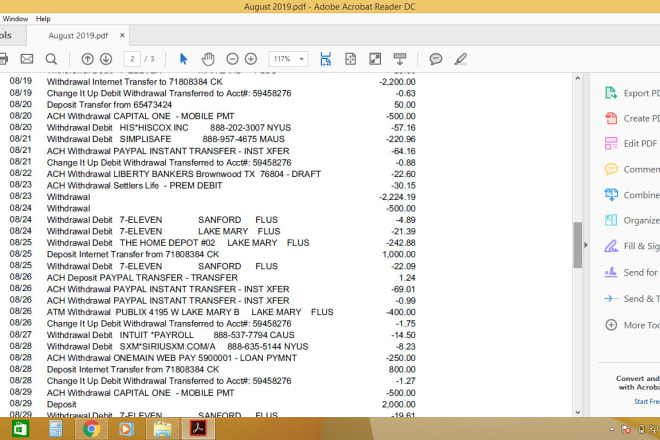Viewport: 660px width, 440px height.
Task: Click the HIS*HISCOX INC transaction
Action: [x=169, y=128]
